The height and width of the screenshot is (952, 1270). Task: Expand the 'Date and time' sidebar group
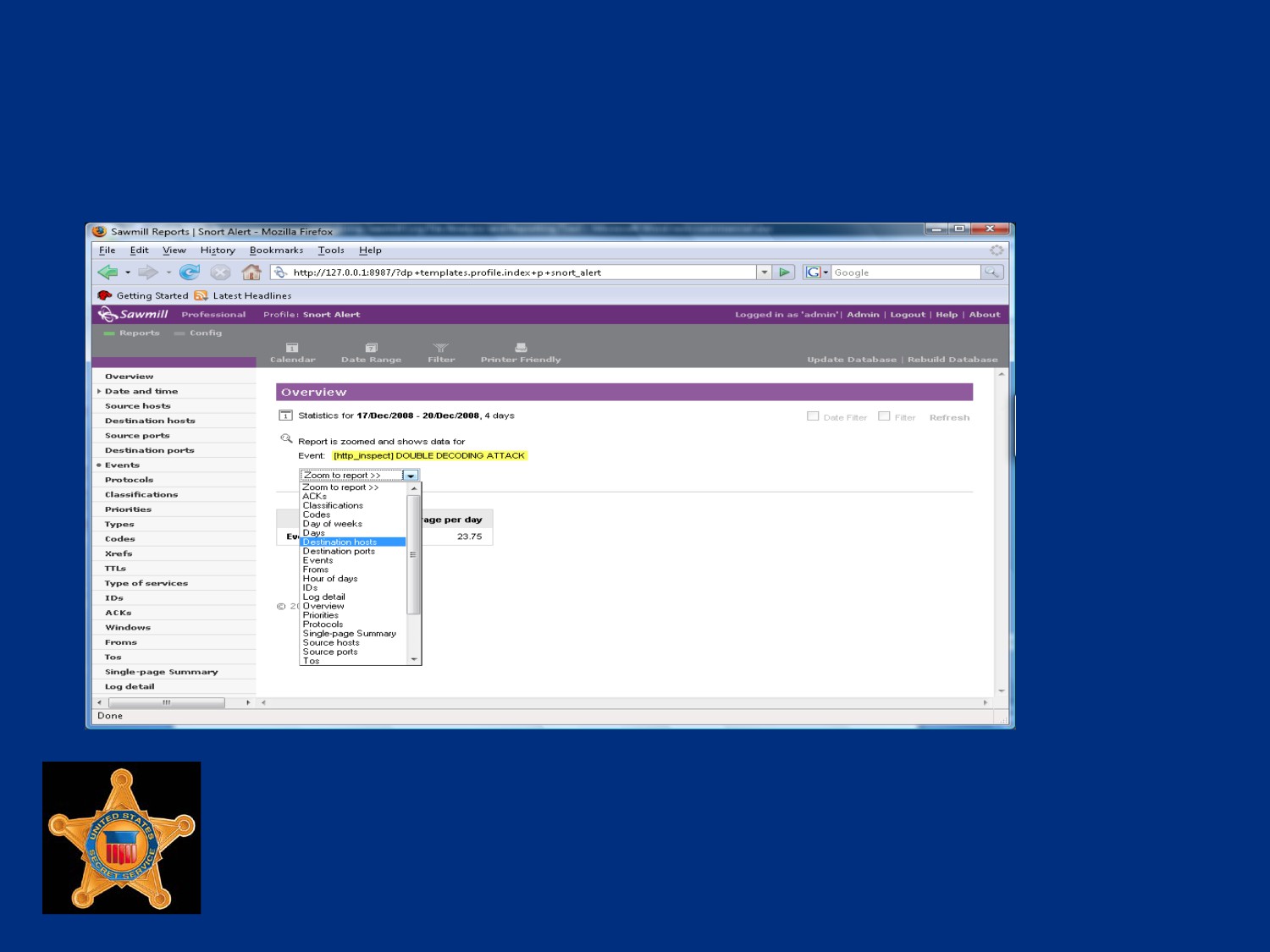[x=99, y=392]
